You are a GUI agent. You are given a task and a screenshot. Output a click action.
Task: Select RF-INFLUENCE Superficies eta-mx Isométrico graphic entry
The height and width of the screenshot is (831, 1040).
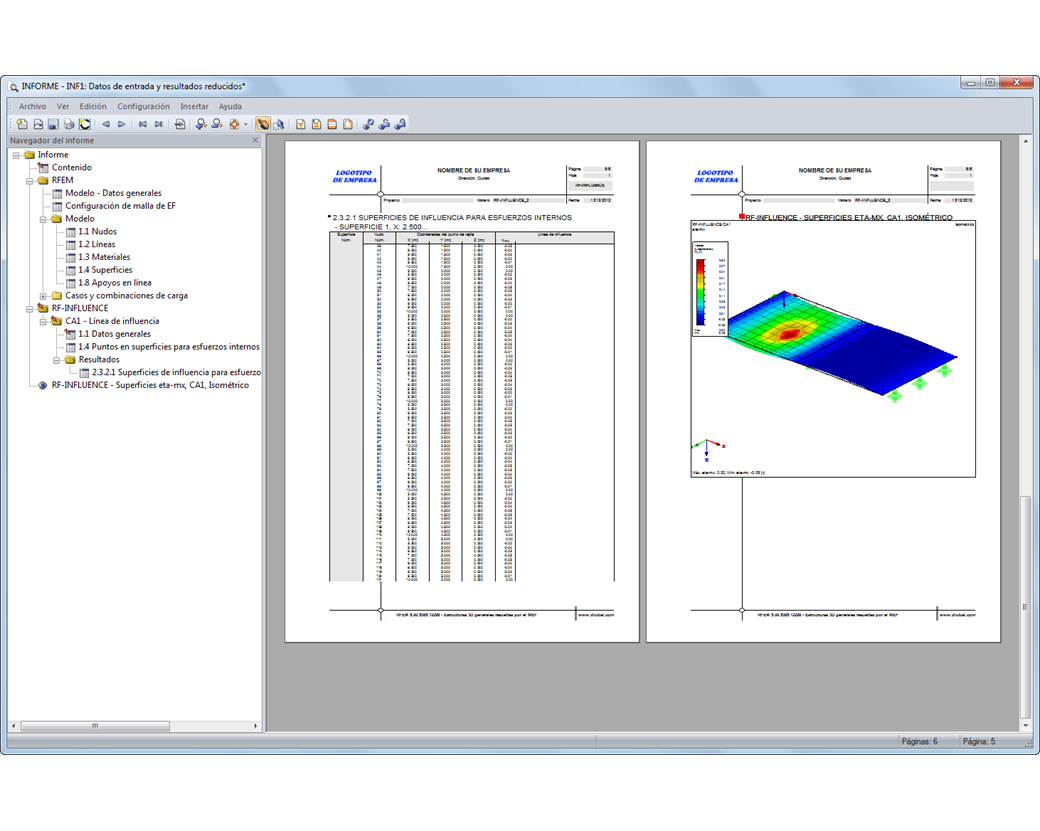[x=150, y=385]
